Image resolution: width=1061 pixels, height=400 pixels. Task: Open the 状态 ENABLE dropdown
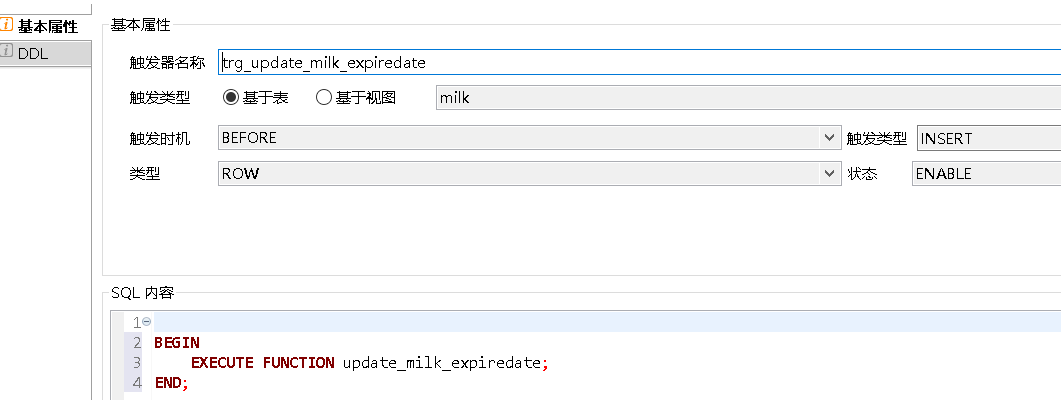click(986, 173)
